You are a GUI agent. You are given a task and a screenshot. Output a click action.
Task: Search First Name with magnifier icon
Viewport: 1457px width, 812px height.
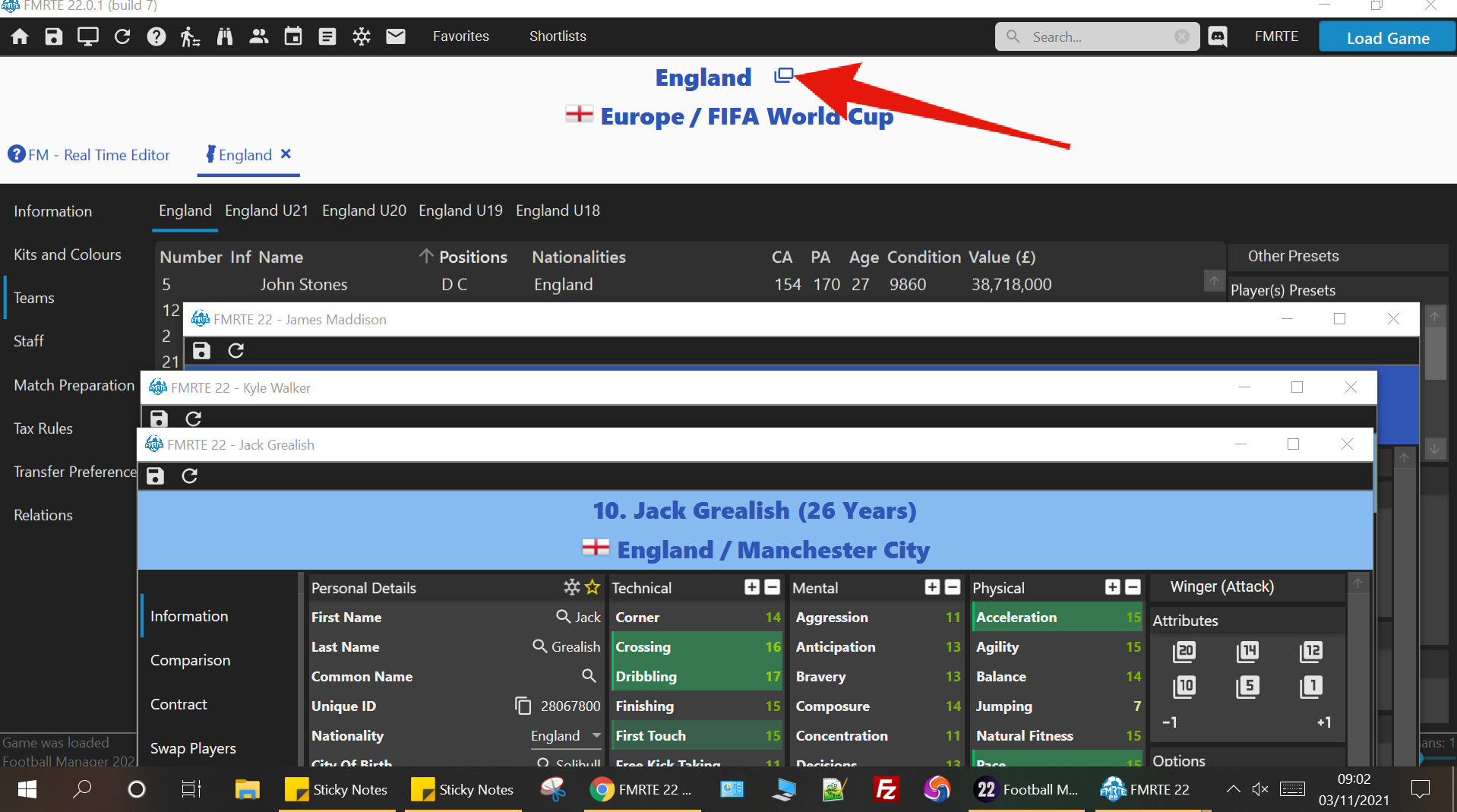563,616
